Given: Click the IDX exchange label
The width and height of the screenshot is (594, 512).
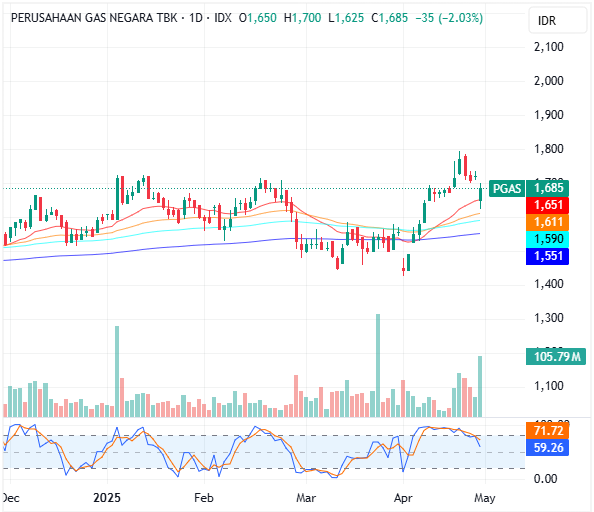Looking at the screenshot, I should [223, 18].
